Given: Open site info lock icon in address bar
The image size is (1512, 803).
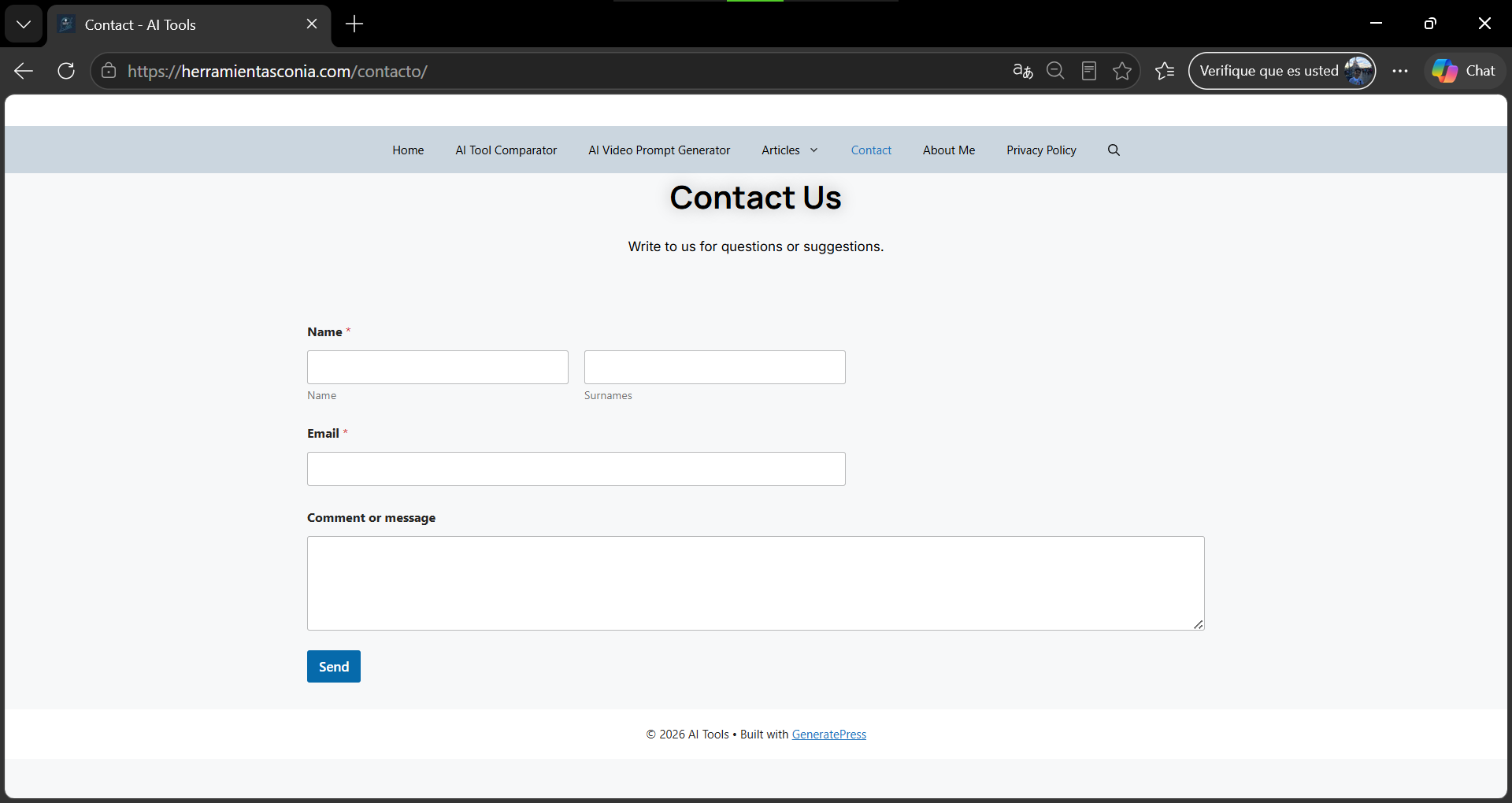Looking at the screenshot, I should pos(109,71).
